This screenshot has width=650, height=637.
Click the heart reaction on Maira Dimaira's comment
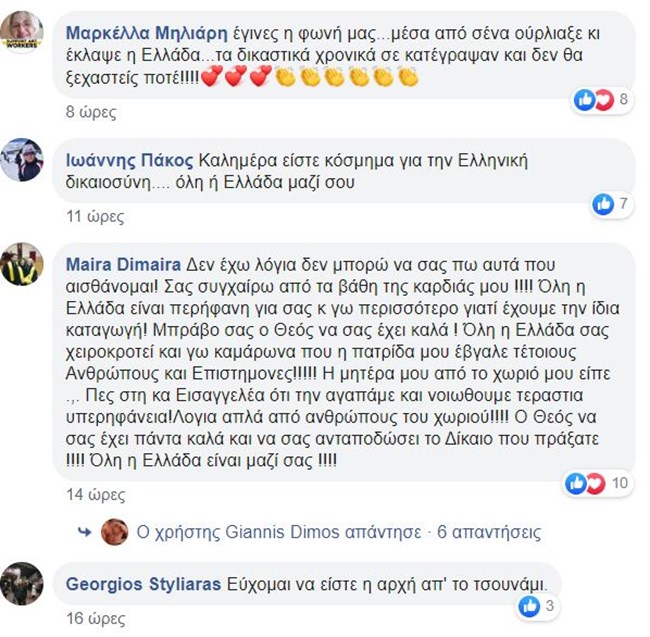point(596,483)
